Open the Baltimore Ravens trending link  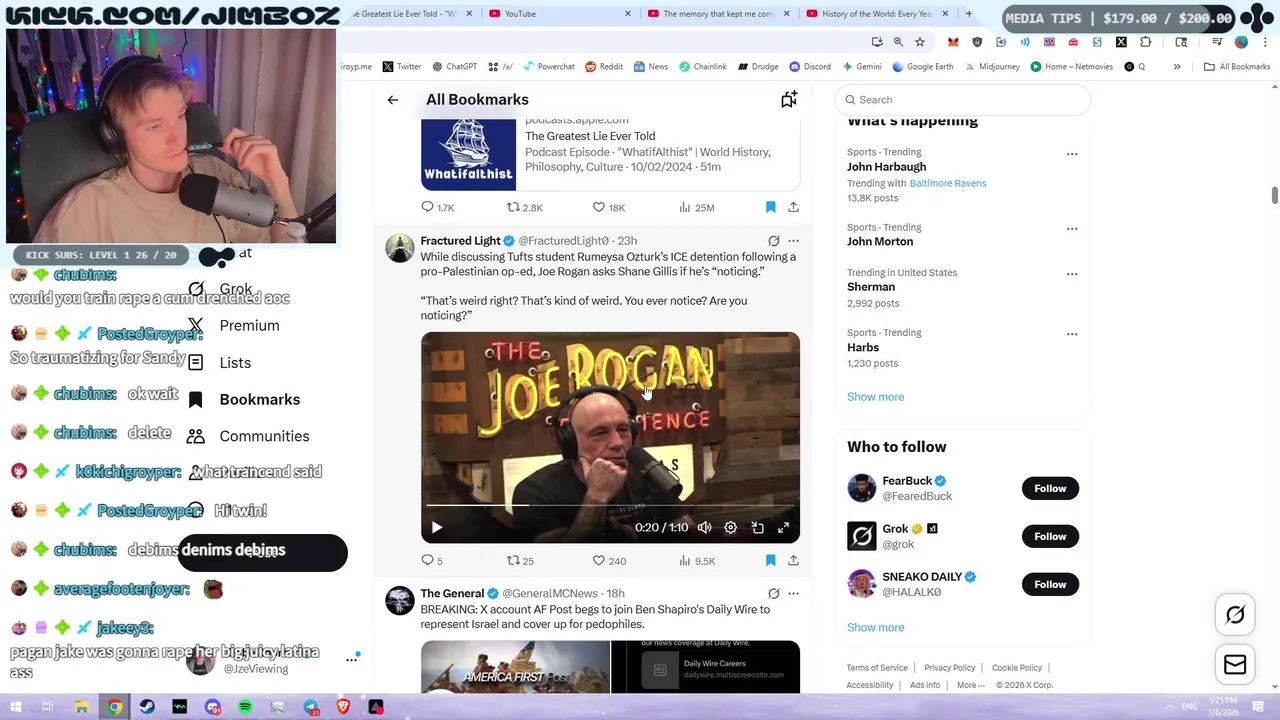[x=948, y=183]
